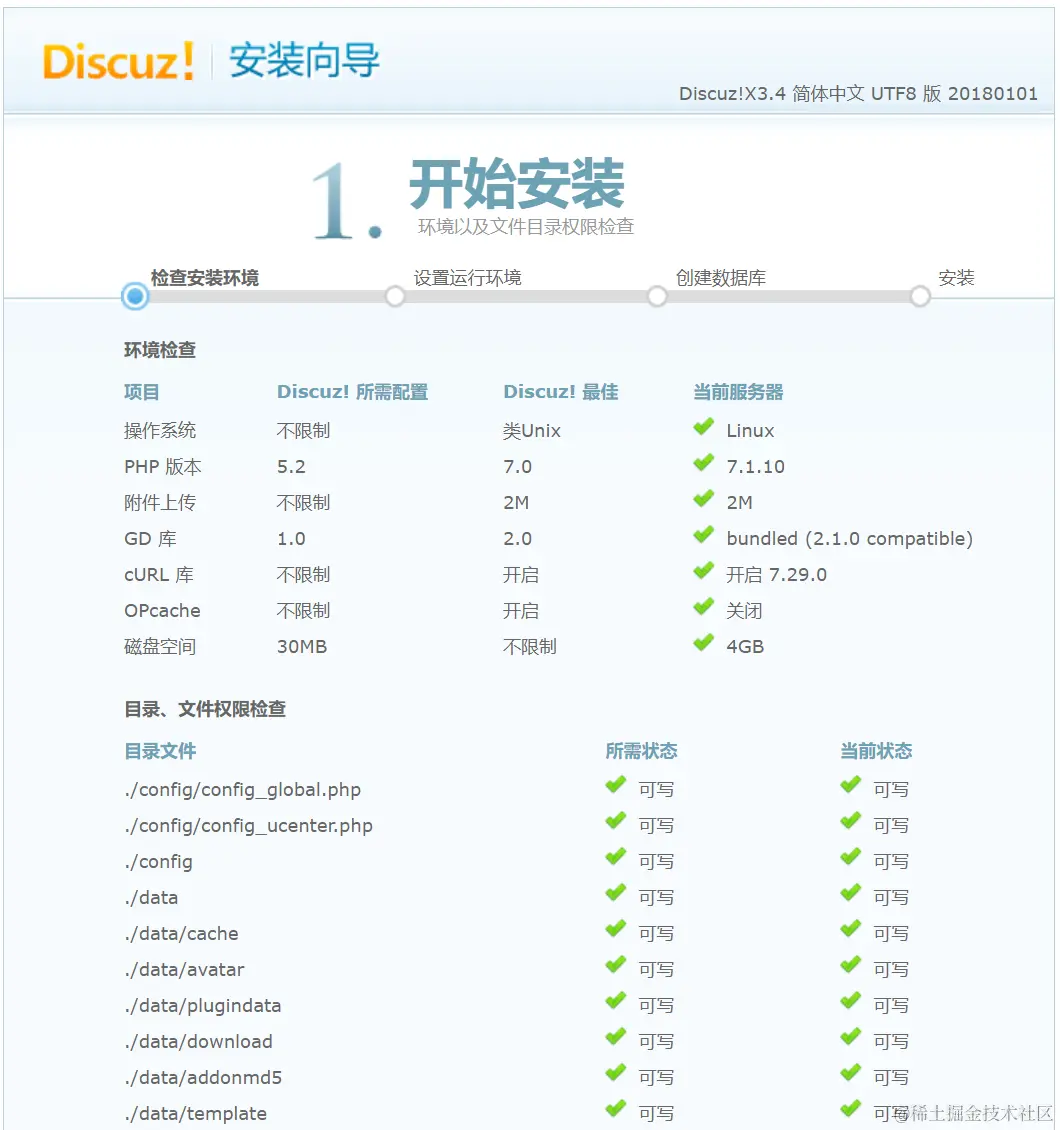Click checkmark beside 4GB disk space
Viewport: 1060px width, 1130px height.
coord(703,644)
